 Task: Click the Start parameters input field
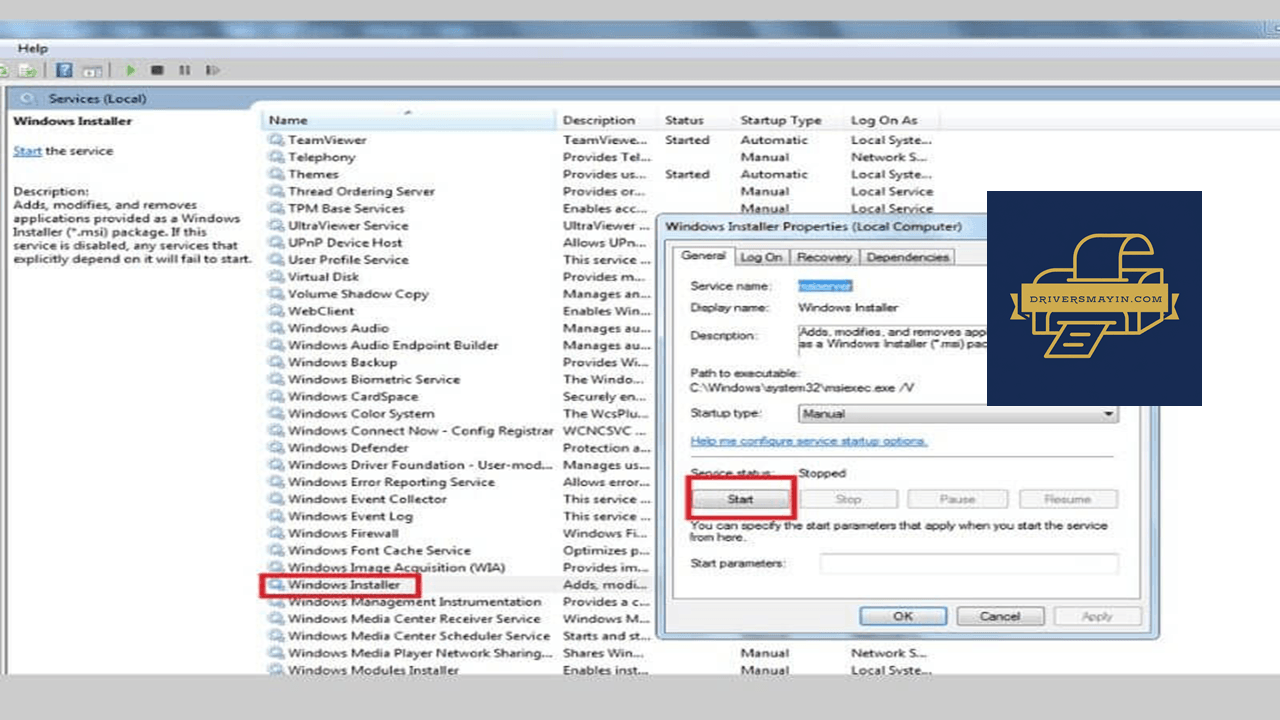[969, 564]
